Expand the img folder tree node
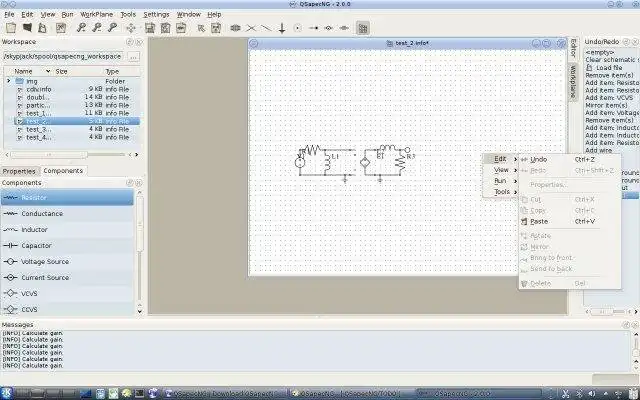Screen dimensions: 640x400 (8, 81)
